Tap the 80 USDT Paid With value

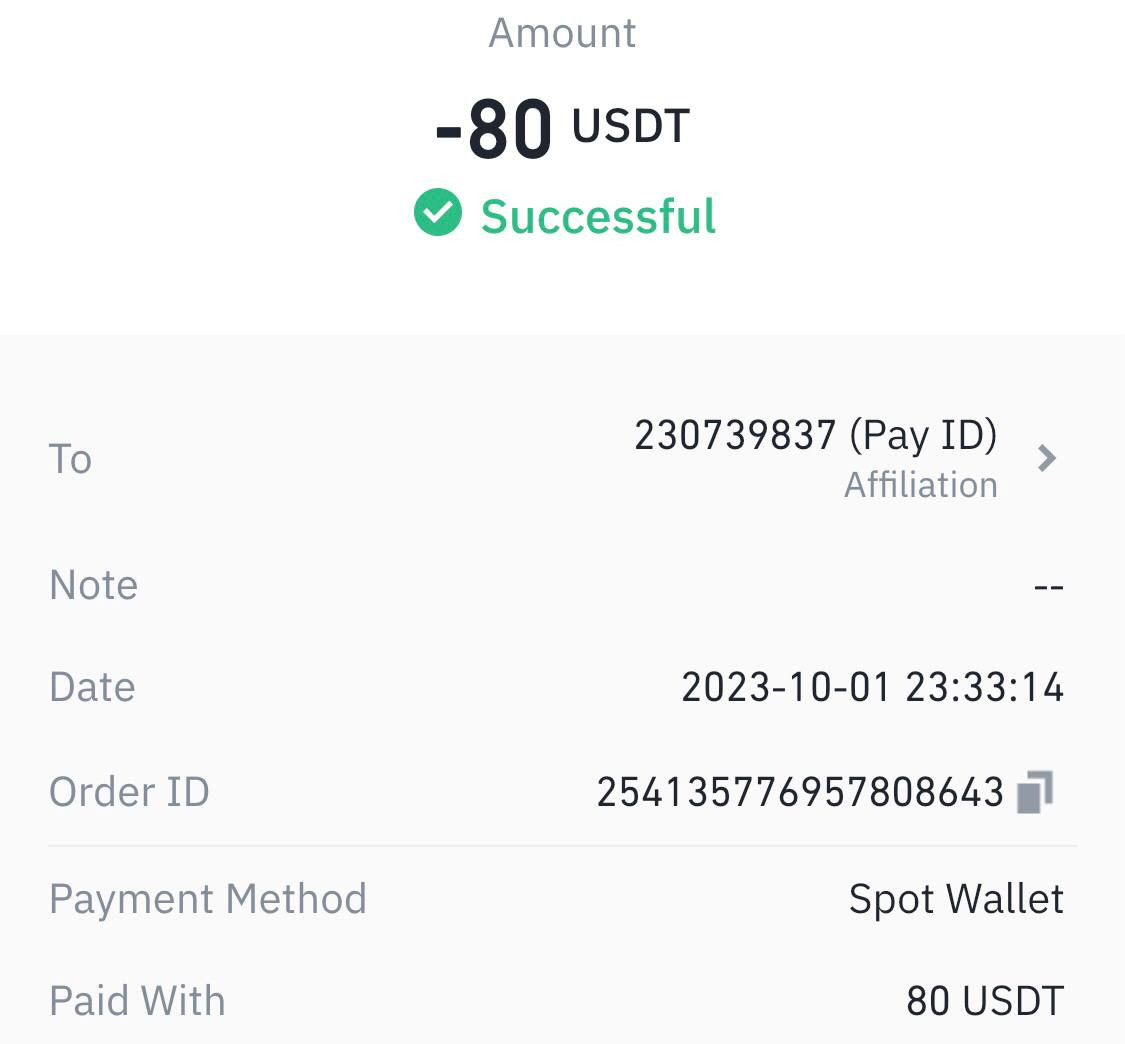coord(984,1001)
